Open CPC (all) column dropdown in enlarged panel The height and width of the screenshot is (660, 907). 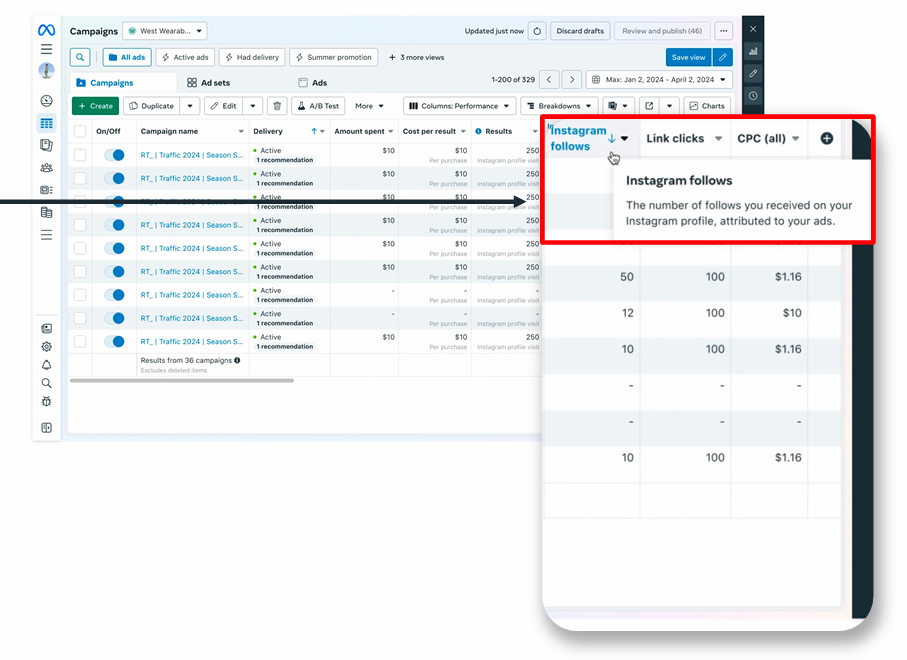[x=796, y=138]
